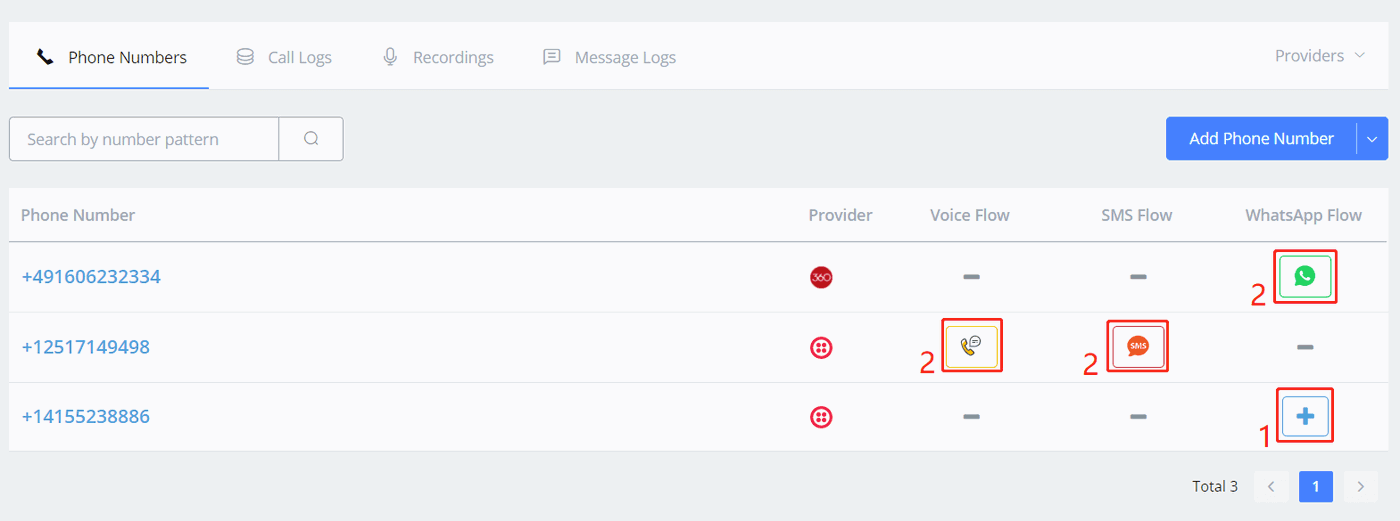Viewport: 1400px width, 521px height.
Task: Go to the Message Logs tab
Action: tap(609, 57)
